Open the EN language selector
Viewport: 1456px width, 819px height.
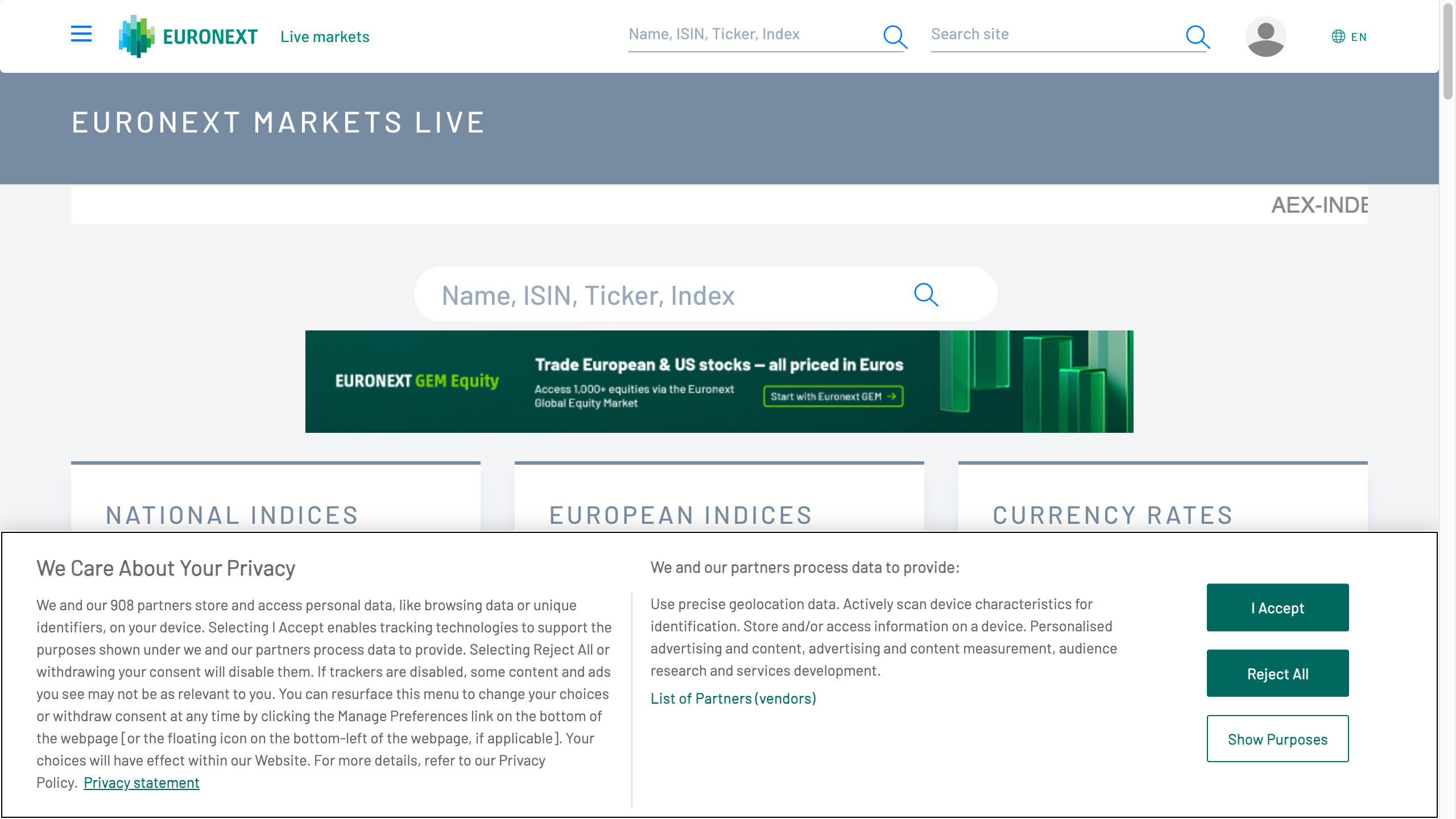pyautogui.click(x=1359, y=37)
